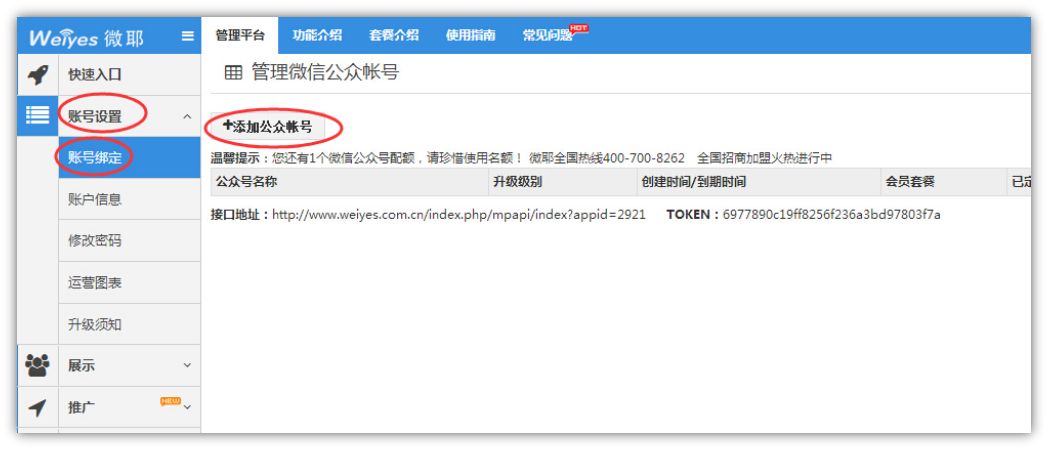
Task: Click the 接口地址 URL text
Action: [458, 215]
